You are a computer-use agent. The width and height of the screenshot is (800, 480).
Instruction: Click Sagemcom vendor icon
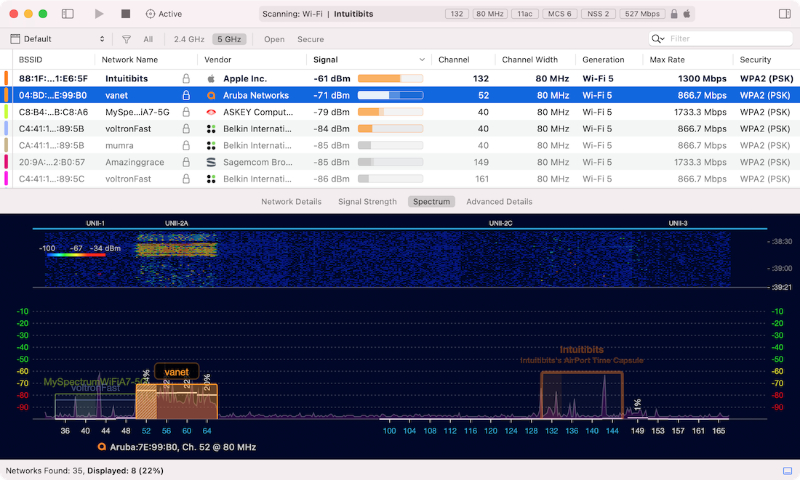tap(211, 162)
